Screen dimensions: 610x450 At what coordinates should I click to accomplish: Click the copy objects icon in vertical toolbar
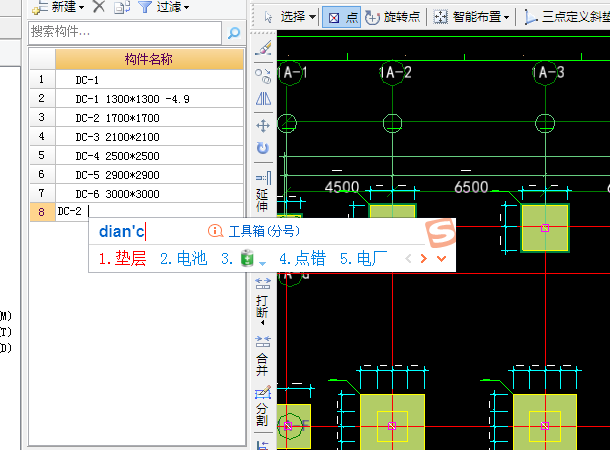click(263, 75)
